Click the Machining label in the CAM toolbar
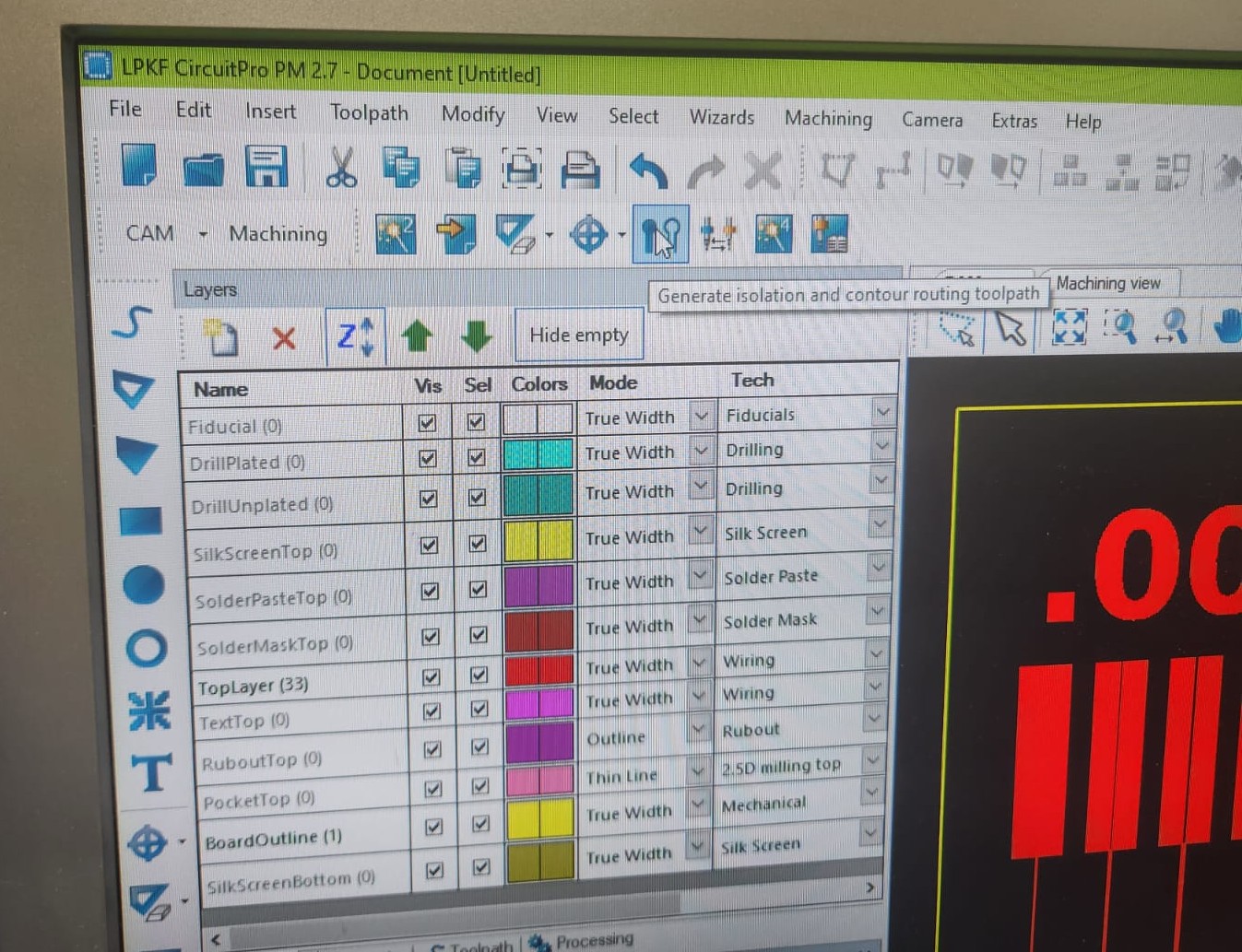The width and height of the screenshot is (1242, 952). (x=278, y=234)
